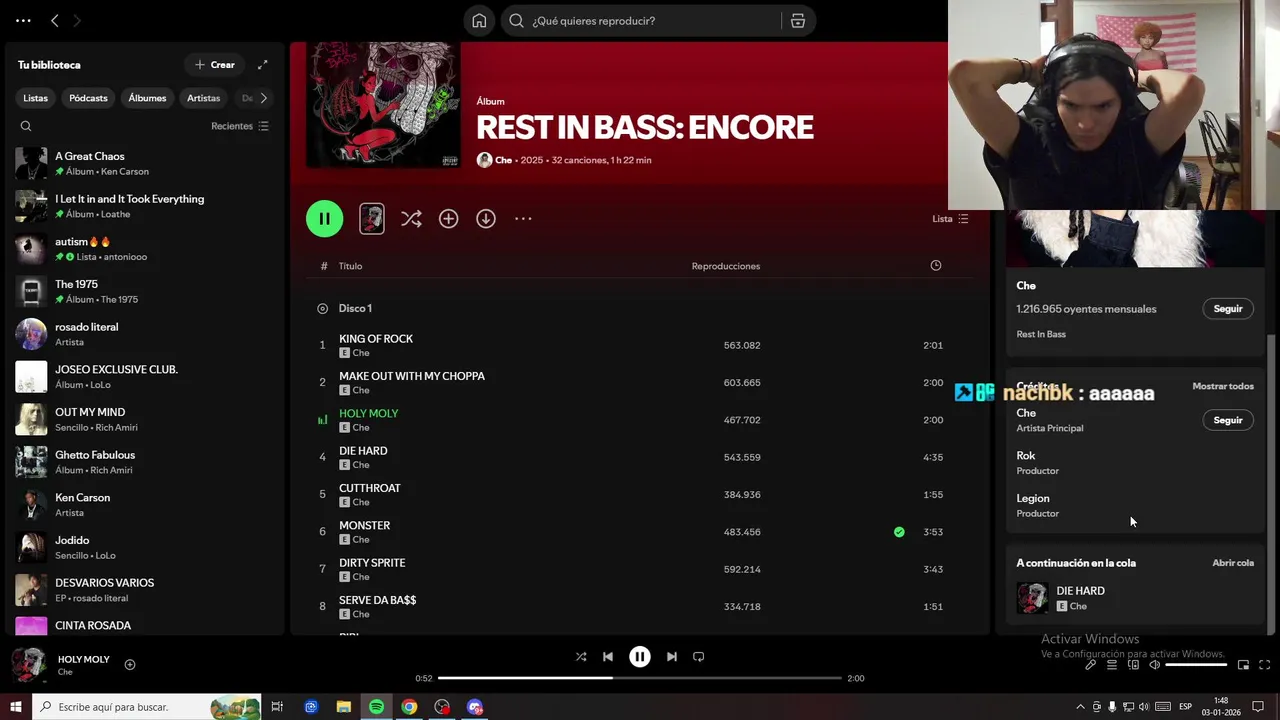Open JOSEO EXCLUSIVE CLUB. in library
The height and width of the screenshot is (720, 1280).
point(145,377)
